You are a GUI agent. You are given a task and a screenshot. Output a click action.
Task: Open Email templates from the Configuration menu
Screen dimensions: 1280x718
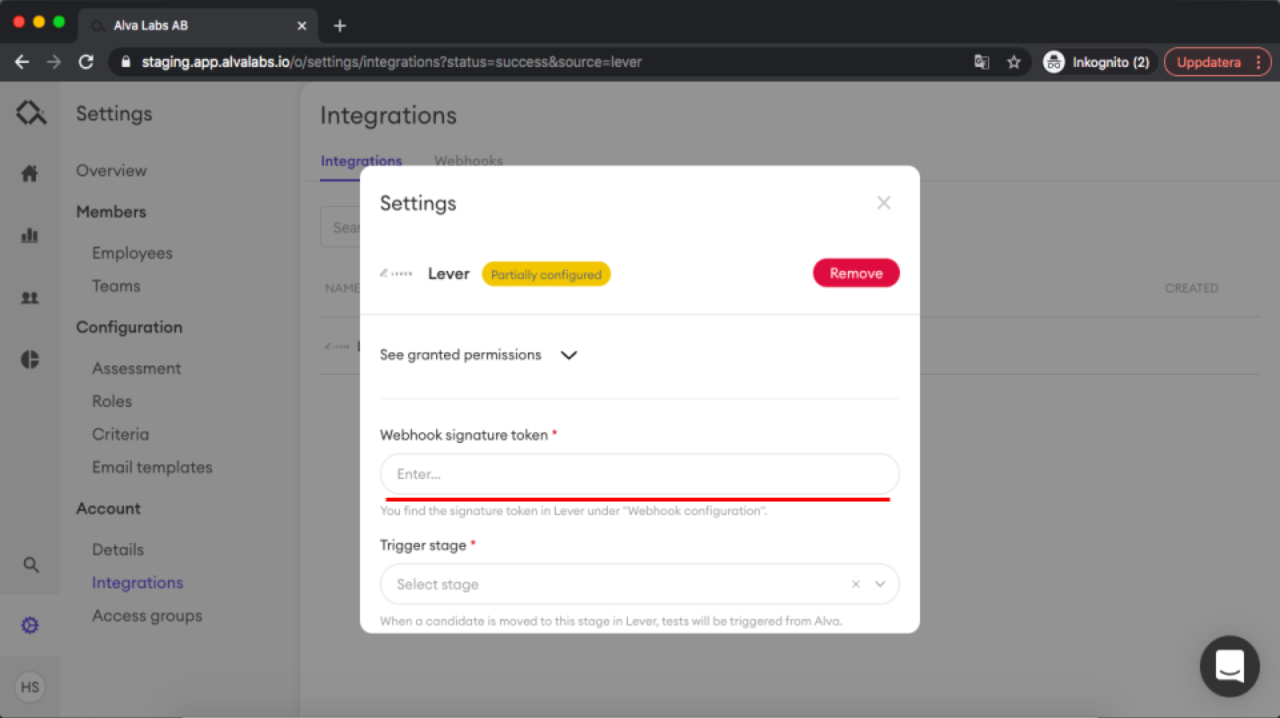[x=151, y=467]
